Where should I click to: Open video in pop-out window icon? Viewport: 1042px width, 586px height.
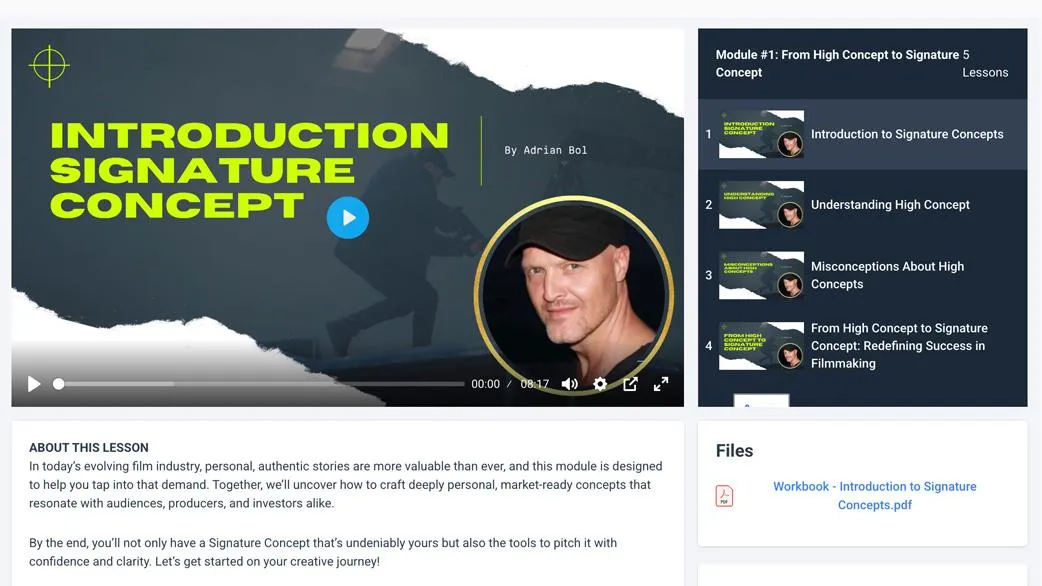click(x=631, y=384)
